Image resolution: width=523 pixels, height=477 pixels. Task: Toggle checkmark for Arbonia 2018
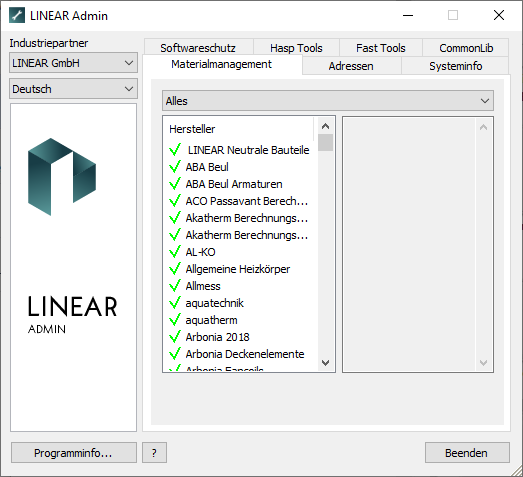(175, 337)
